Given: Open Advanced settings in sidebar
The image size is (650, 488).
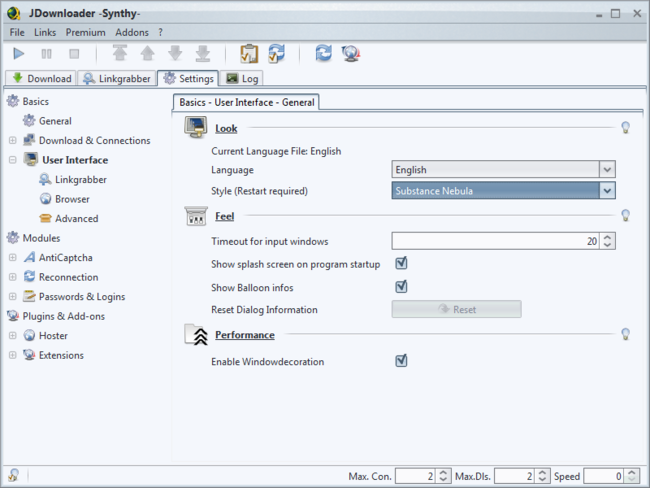Looking at the screenshot, I should (x=69, y=219).
